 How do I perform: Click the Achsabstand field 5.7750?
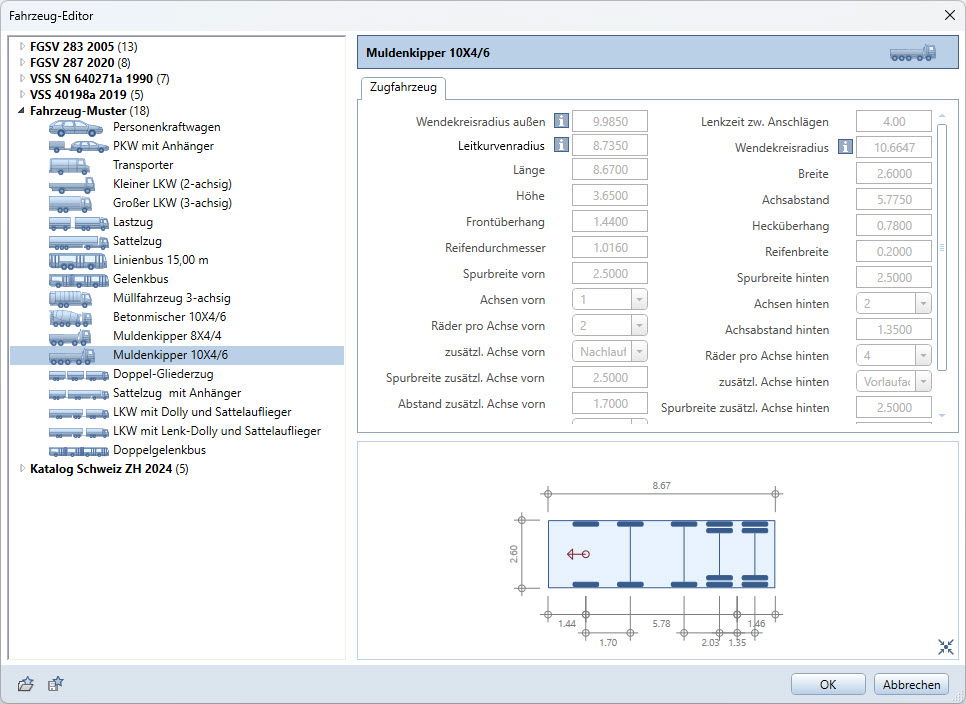click(x=894, y=200)
